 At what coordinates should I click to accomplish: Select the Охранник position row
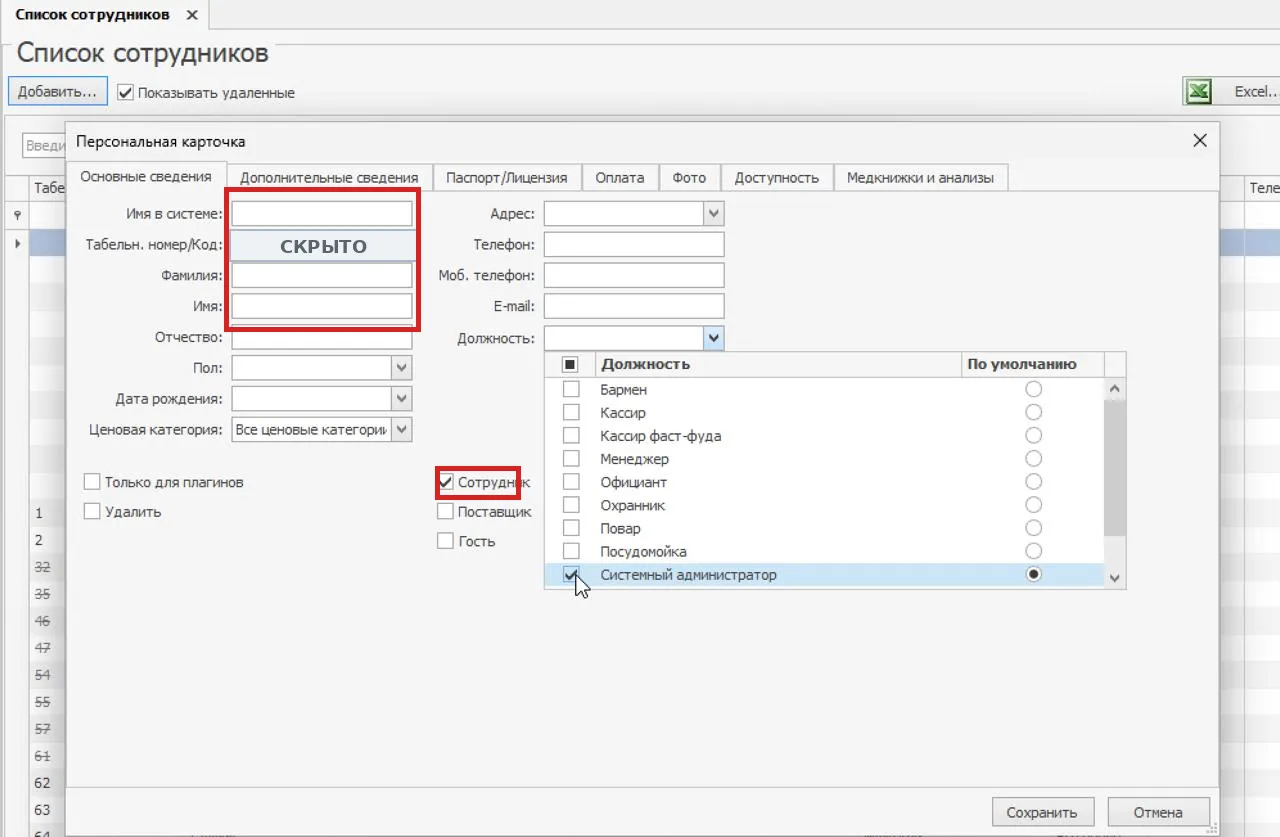point(825,505)
